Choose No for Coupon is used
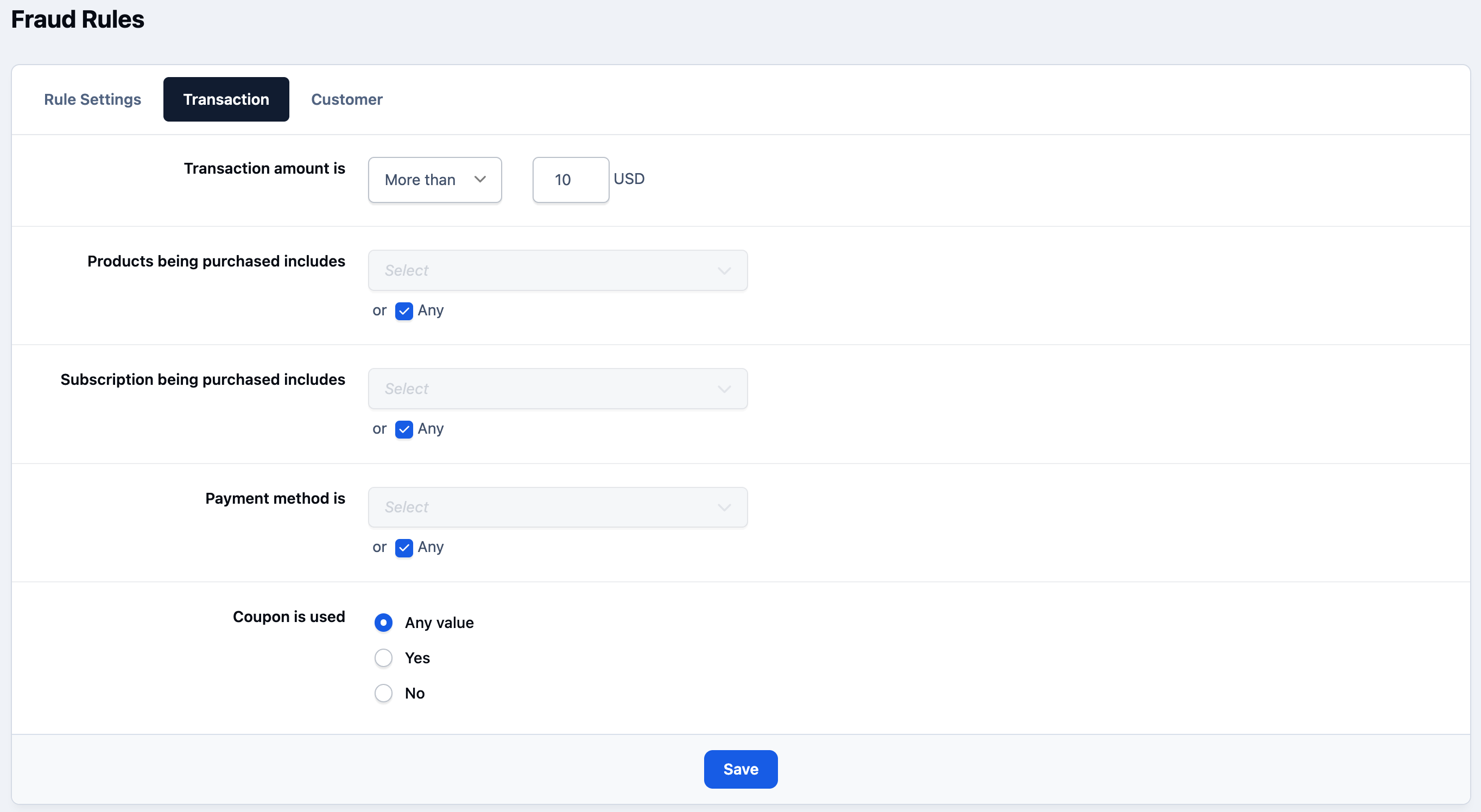 pos(383,693)
